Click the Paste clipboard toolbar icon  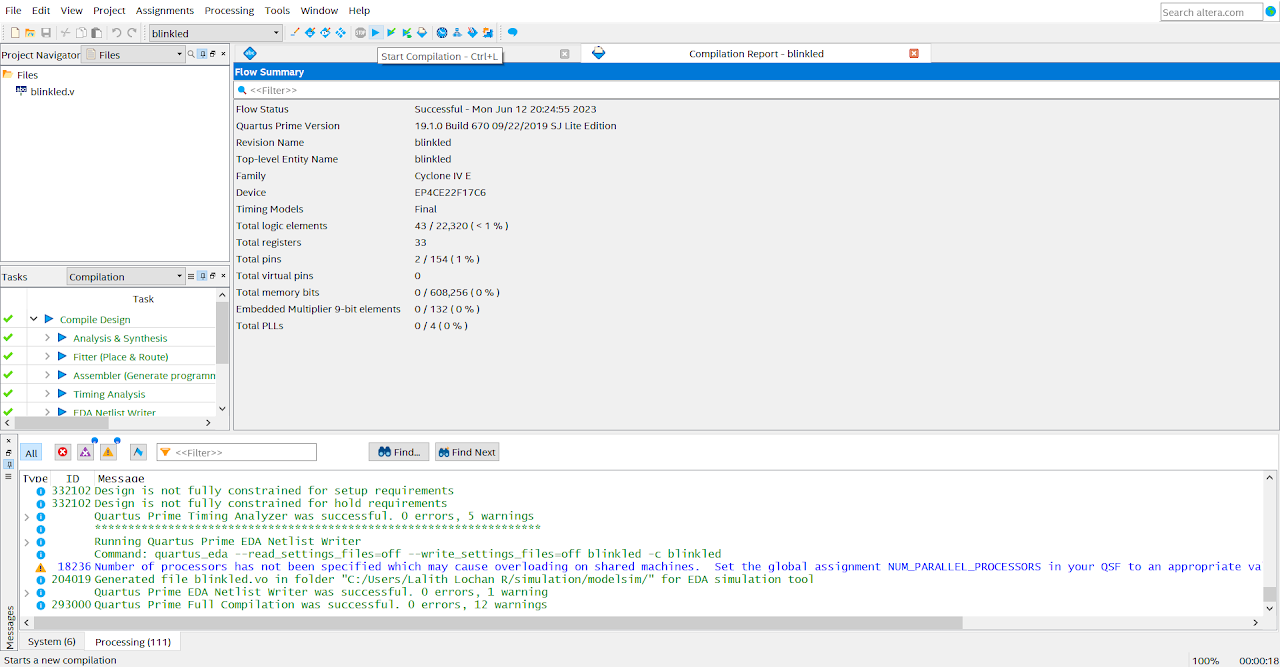[x=96, y=33]
